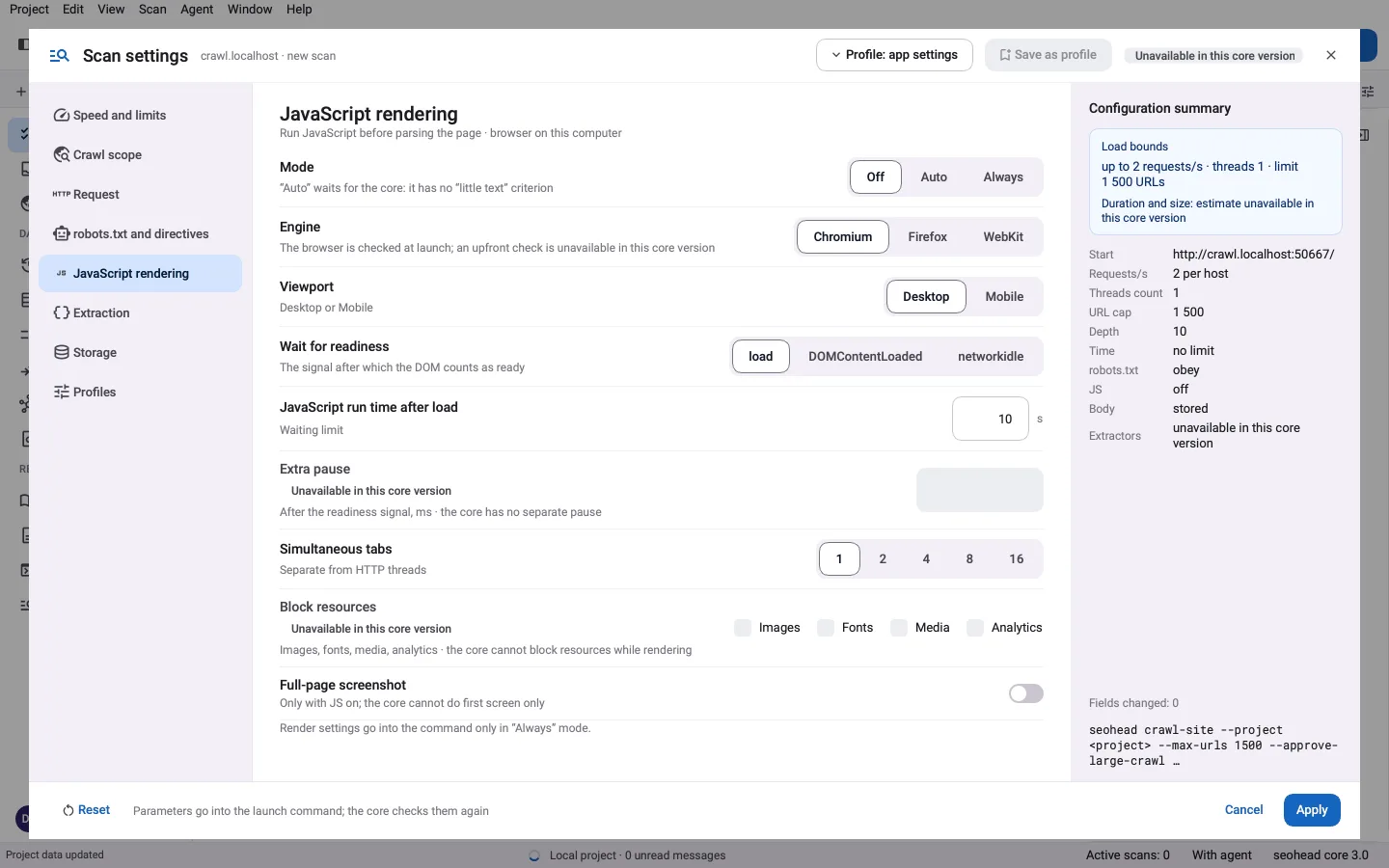Tick the Analytics block checkbox
Image resolution: width=1389 pixels, height=868 pixels.
tap(975, 628)
